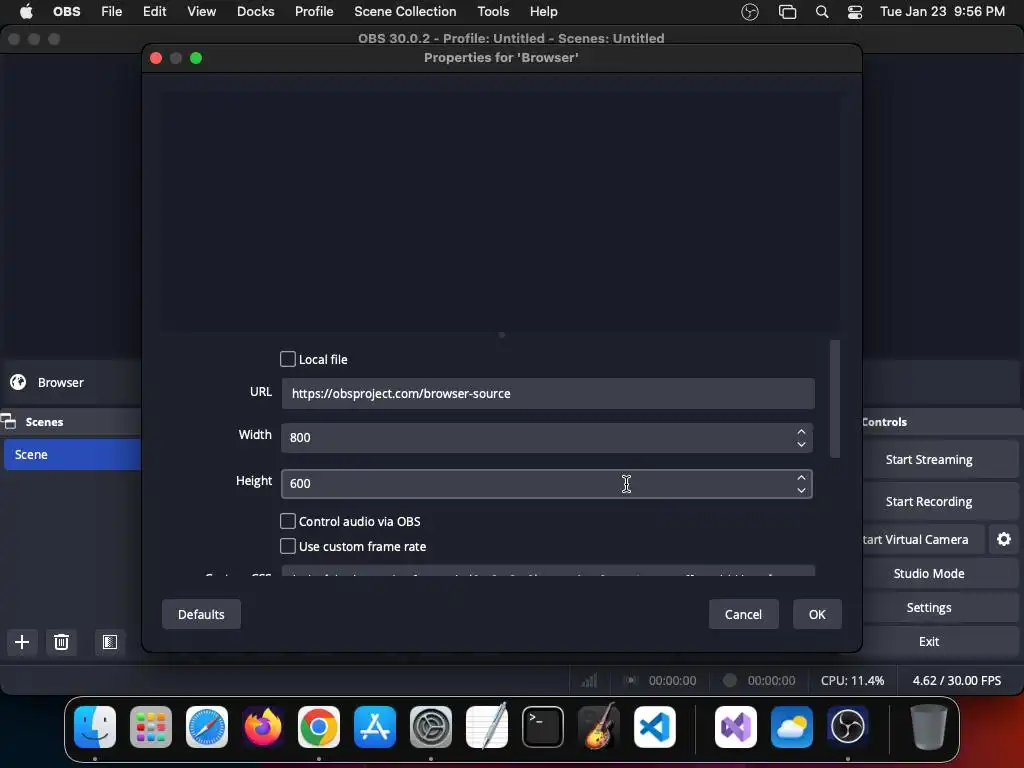Add a new scene with plus button
The image size is (1024, 768).
point(22,642)
